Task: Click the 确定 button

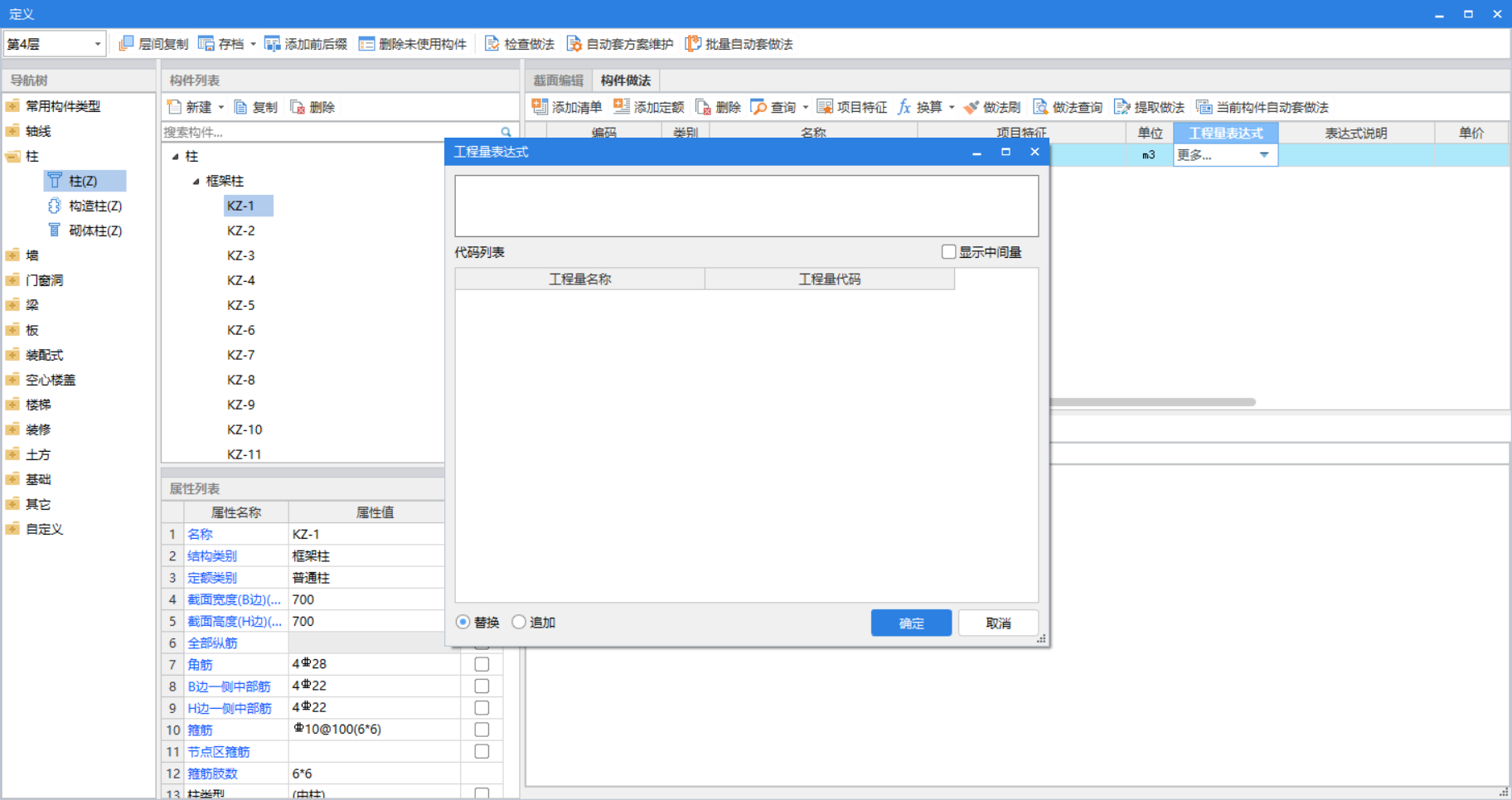Action: pos(911,623)
